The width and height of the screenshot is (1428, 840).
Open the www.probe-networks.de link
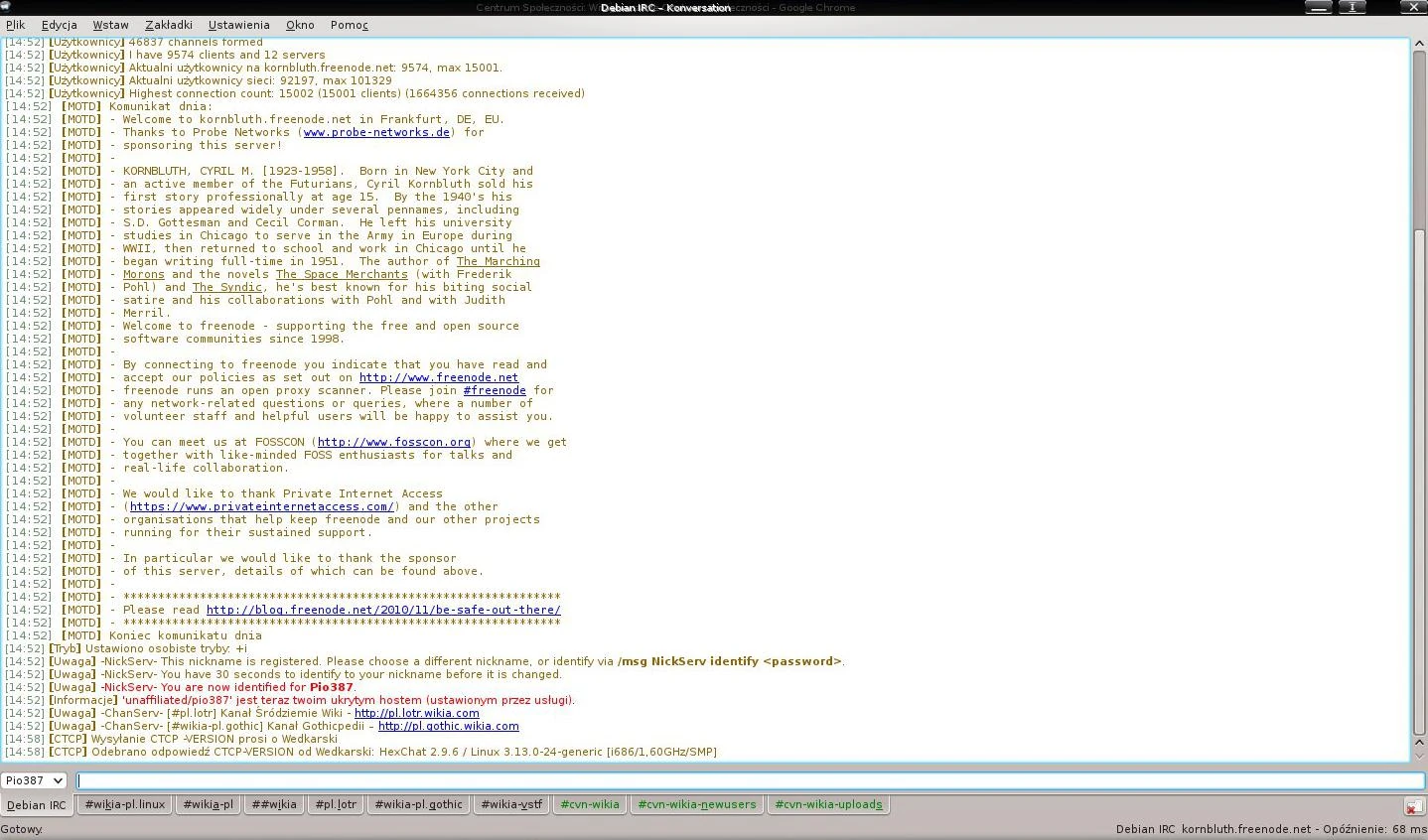click(x=376, y=132)
